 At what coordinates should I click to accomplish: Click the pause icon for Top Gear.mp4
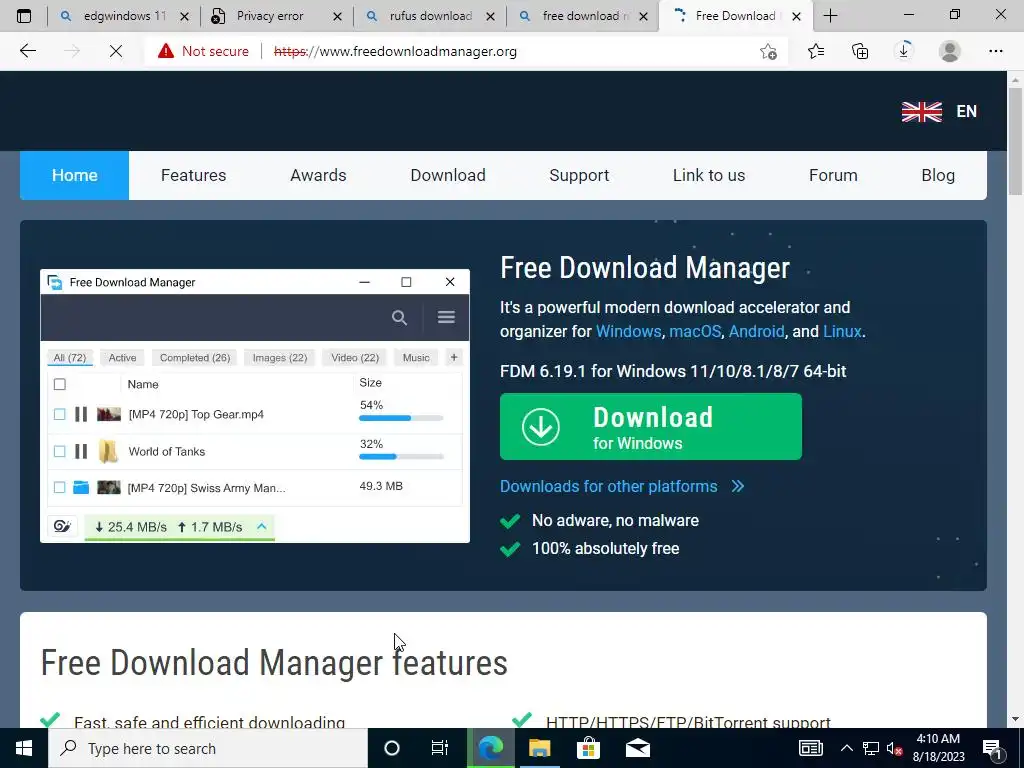81,414
